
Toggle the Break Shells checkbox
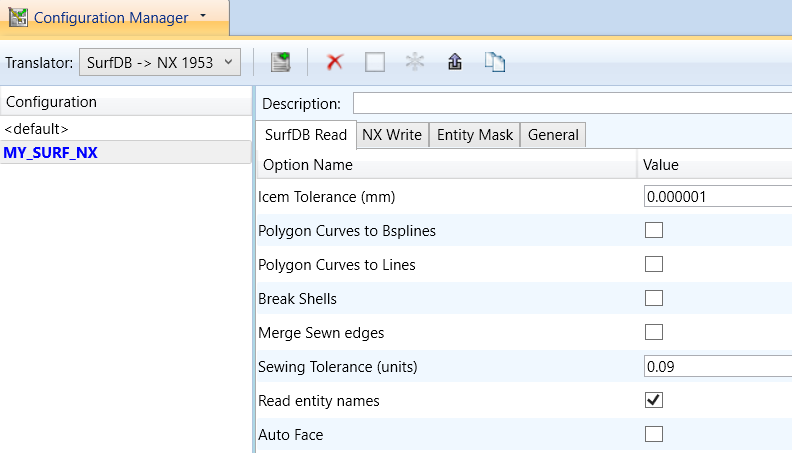coord(654,298)
